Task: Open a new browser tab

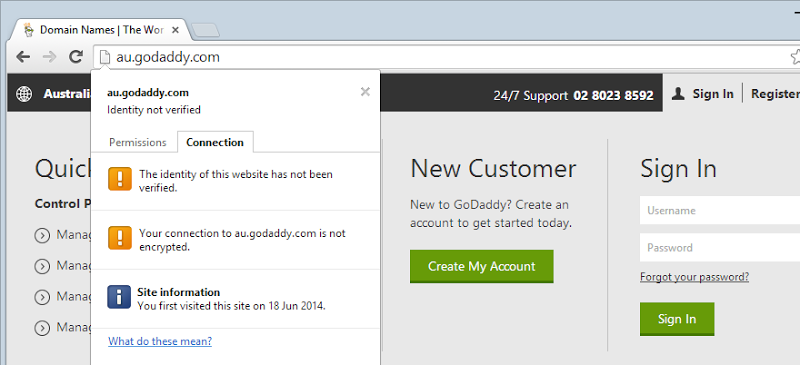Action: 206,30
